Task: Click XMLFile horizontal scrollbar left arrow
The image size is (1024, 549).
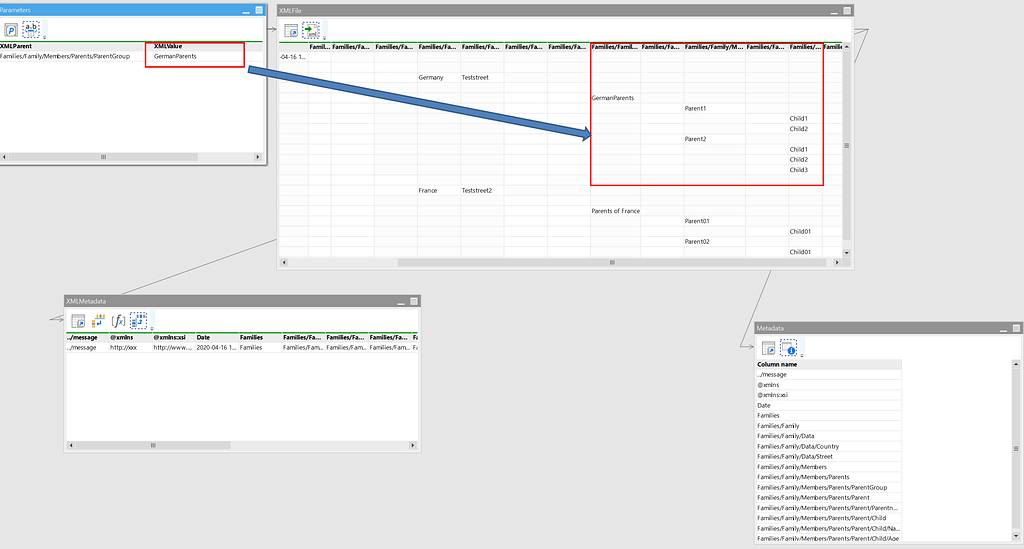Action: coord(283,262)
